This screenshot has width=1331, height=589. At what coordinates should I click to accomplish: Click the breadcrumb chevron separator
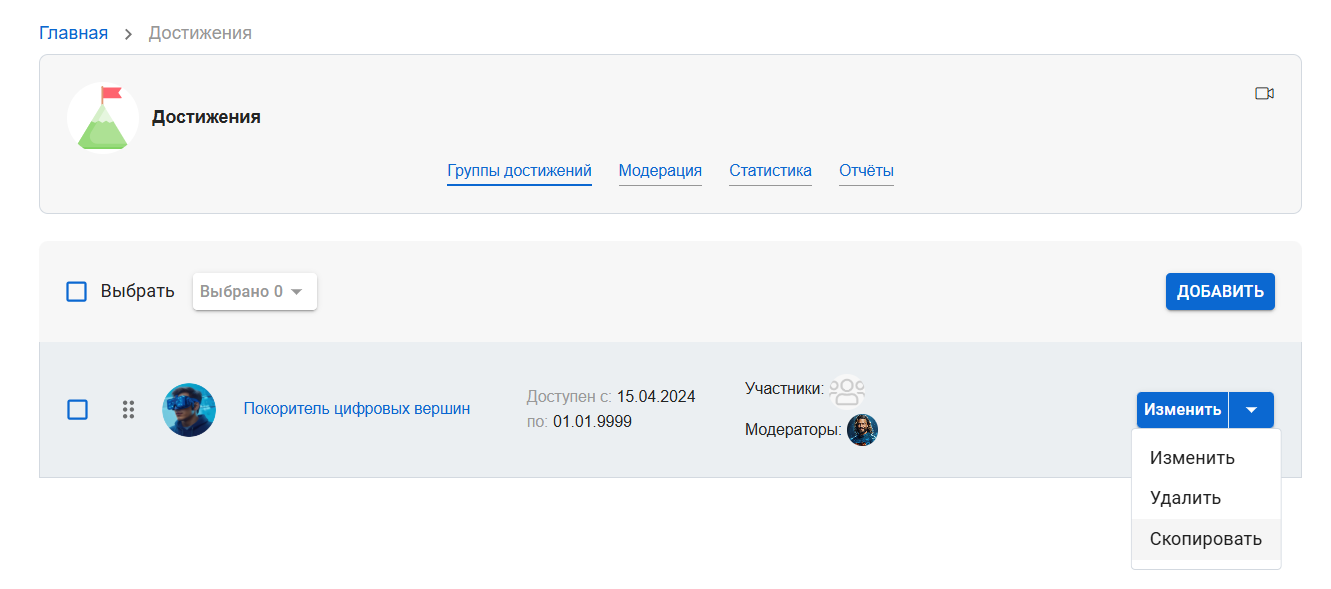click(128, 34)
